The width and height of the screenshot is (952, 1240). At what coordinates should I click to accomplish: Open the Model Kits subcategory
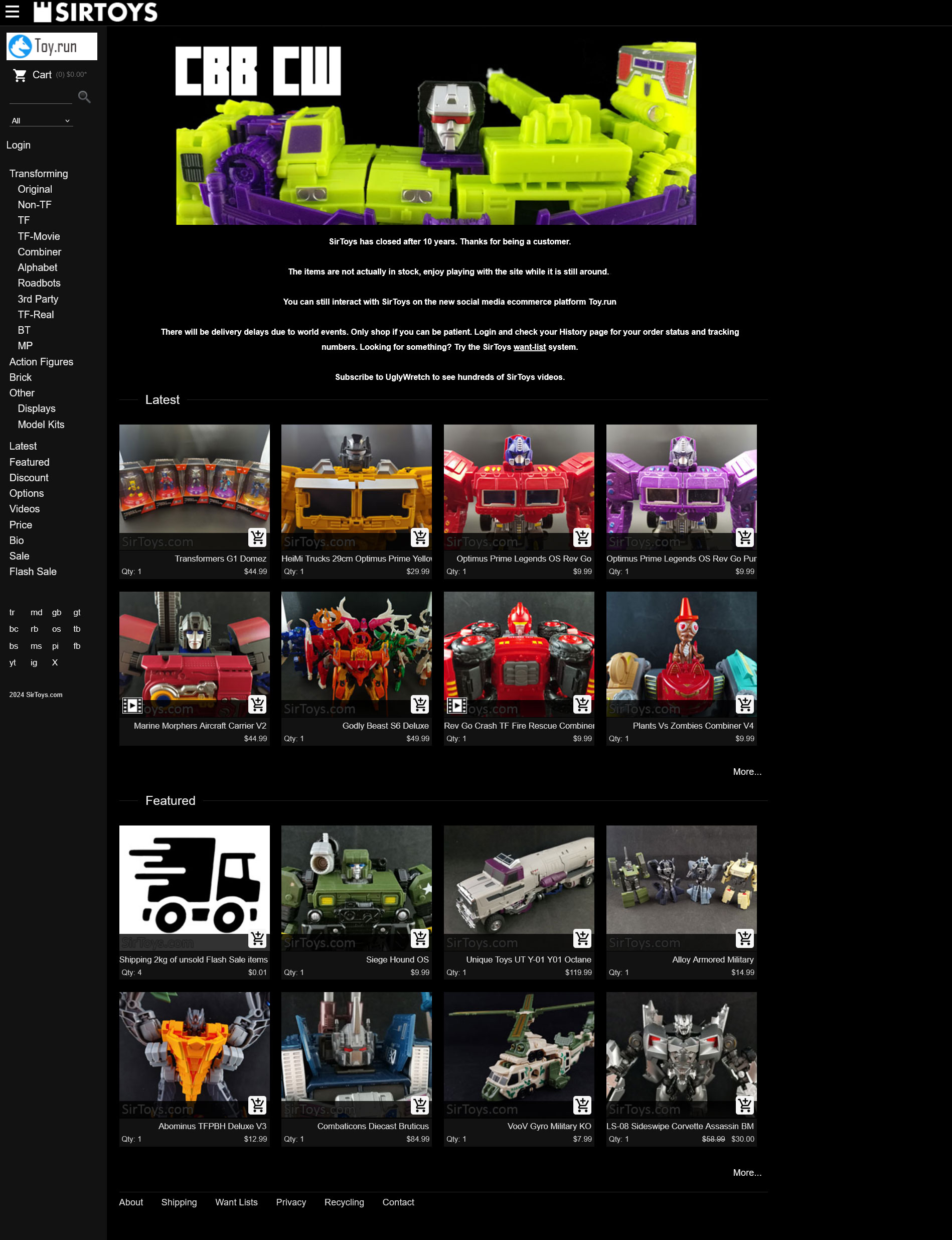point(41,425)
